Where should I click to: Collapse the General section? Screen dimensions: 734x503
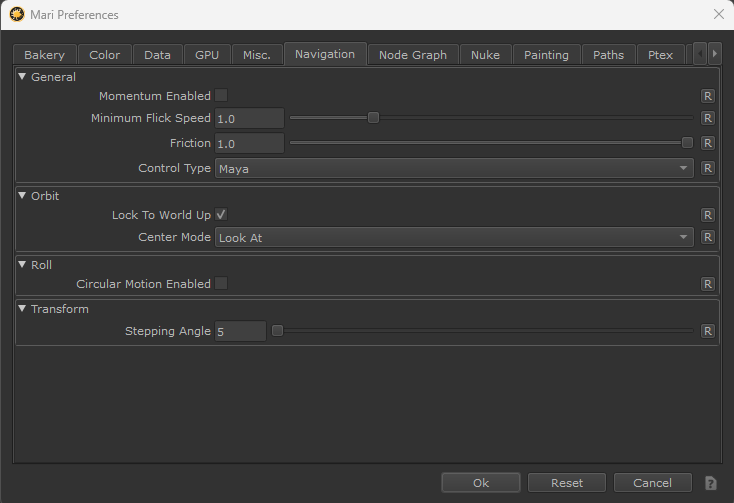pyautogui.click(x=22, y=76)
